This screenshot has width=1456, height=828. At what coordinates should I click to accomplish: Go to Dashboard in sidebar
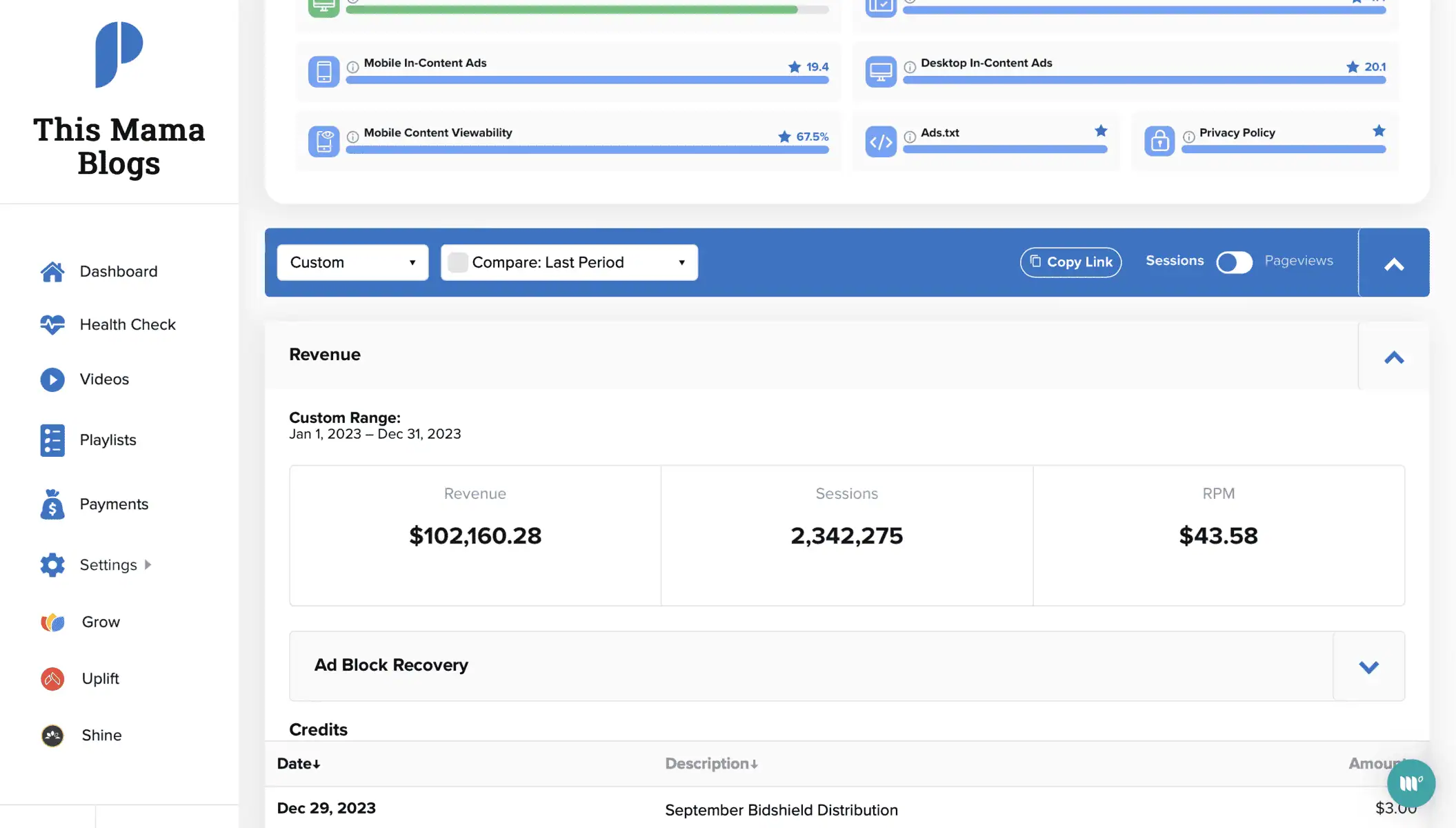coord(118,272)
